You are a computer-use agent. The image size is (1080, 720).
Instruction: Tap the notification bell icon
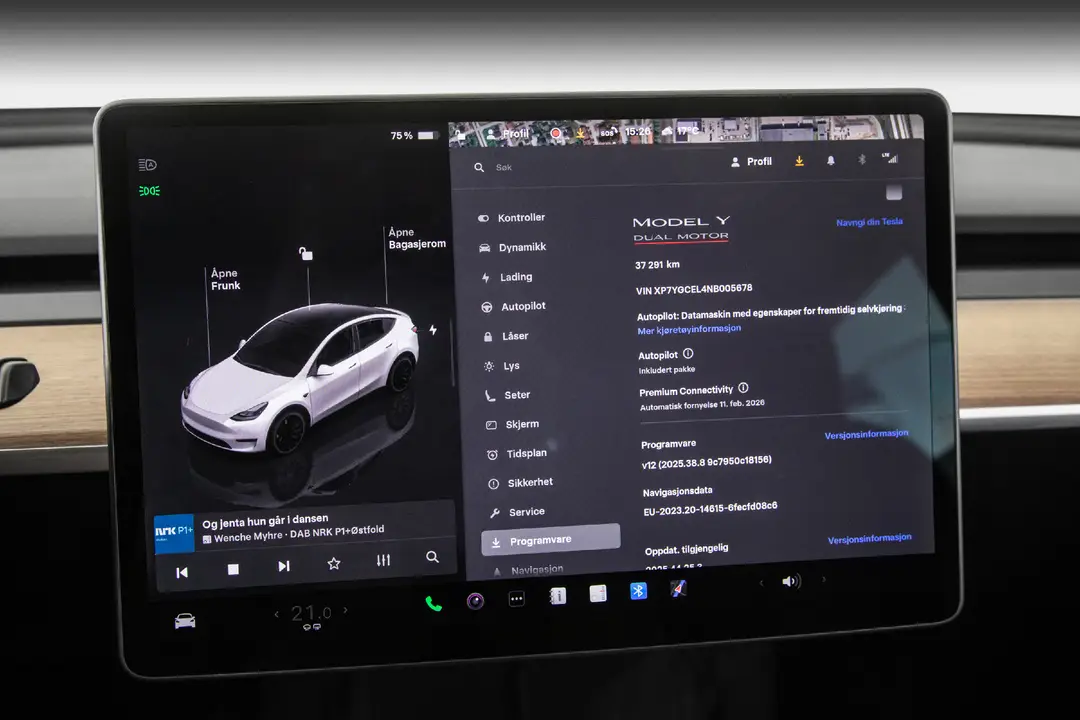pyautogui.click(x=831, y=161)
